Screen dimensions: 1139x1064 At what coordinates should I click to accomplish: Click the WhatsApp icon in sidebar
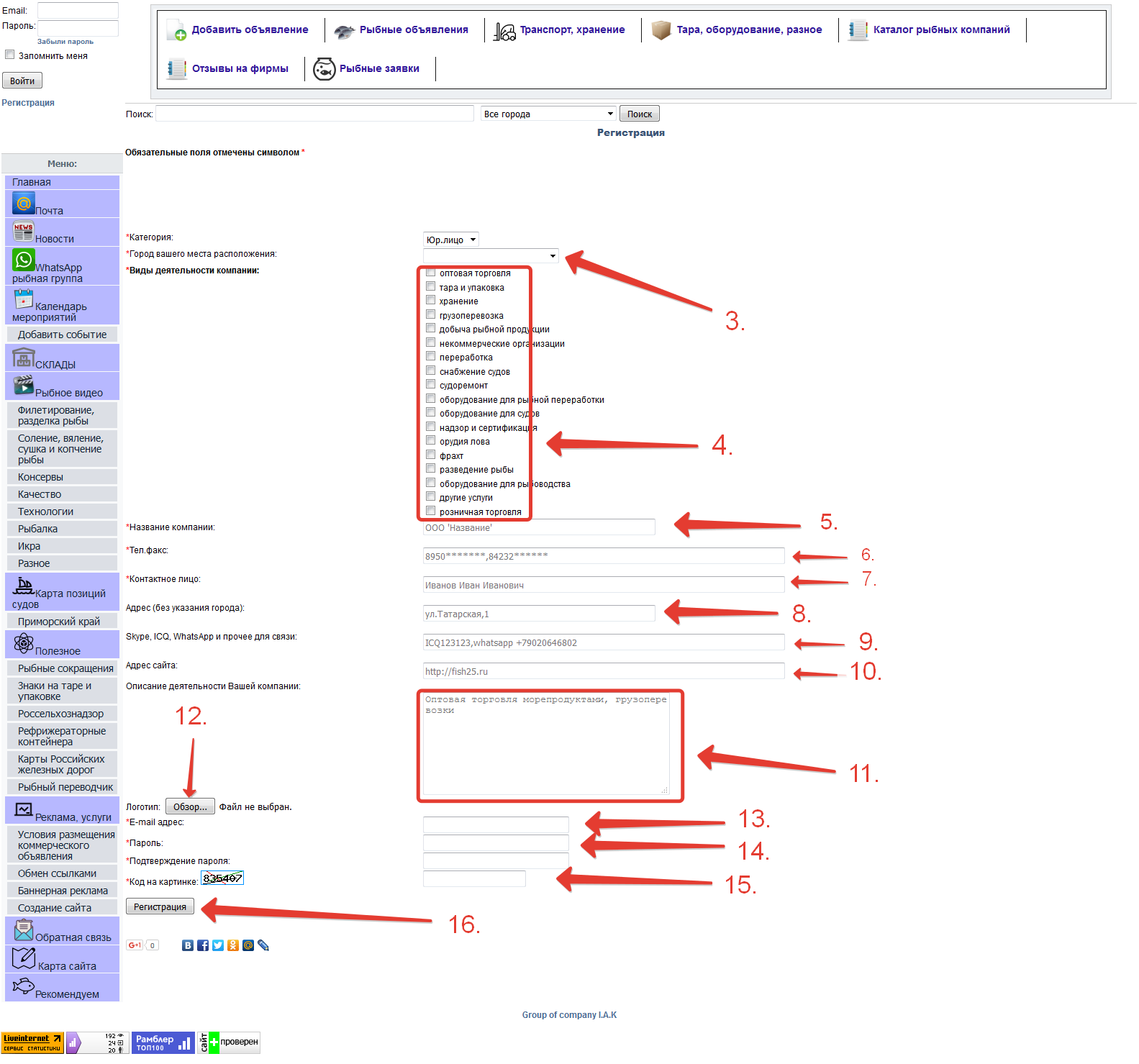click(x=24, y=260)
